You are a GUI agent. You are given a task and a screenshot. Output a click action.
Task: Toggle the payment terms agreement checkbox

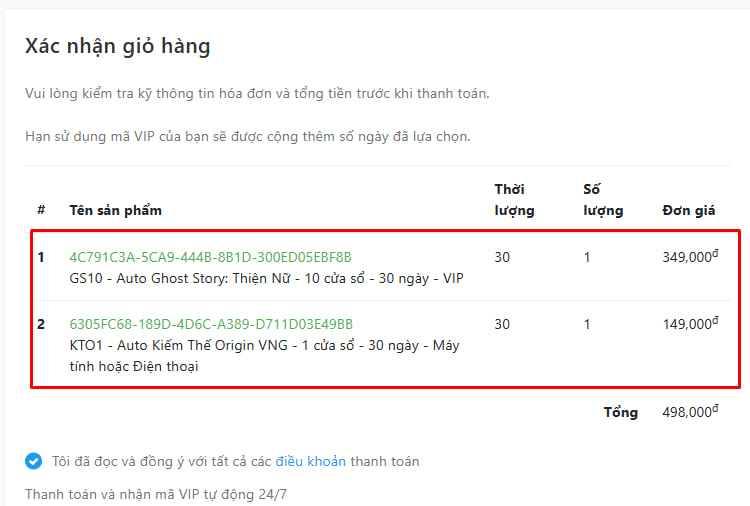pyautogui.click(x=33, y=461)
